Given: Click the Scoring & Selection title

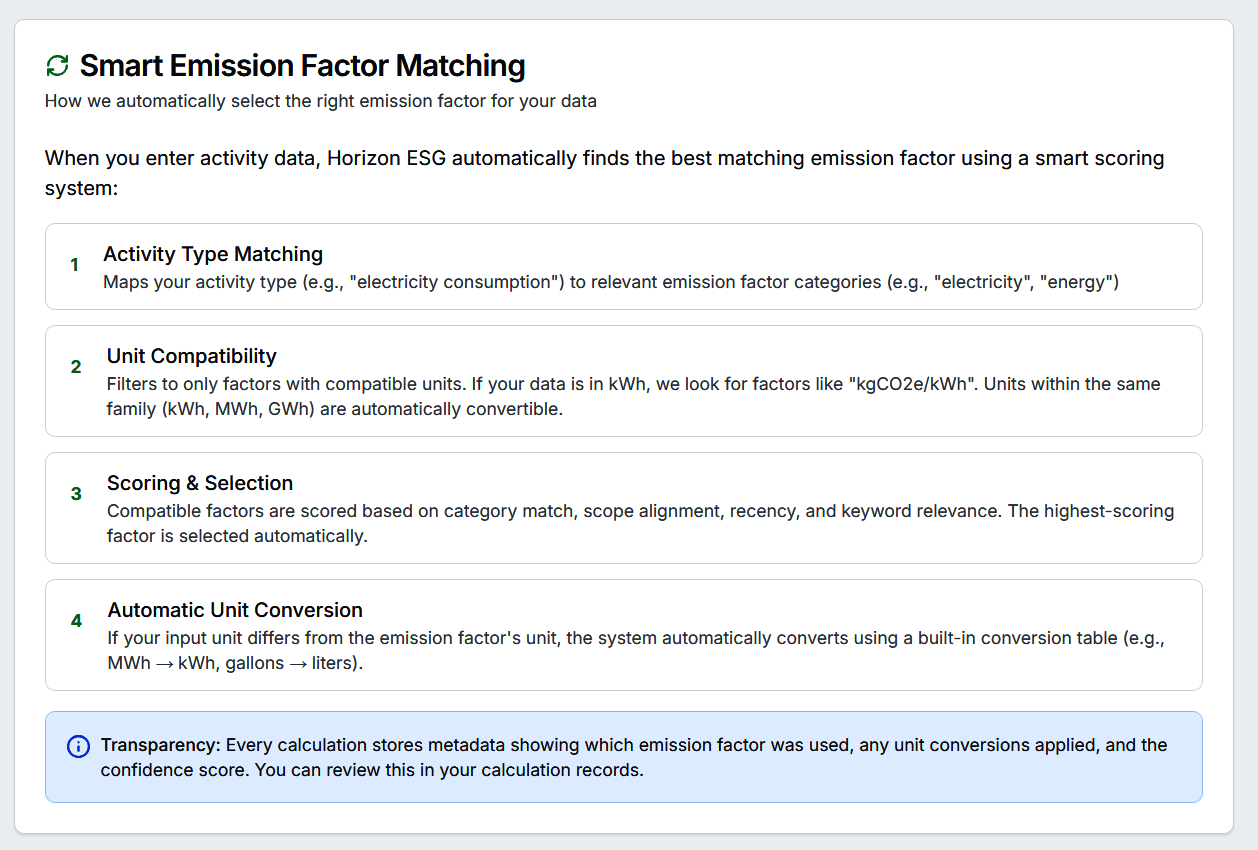Looking at the screenshot, I should 200,483.
